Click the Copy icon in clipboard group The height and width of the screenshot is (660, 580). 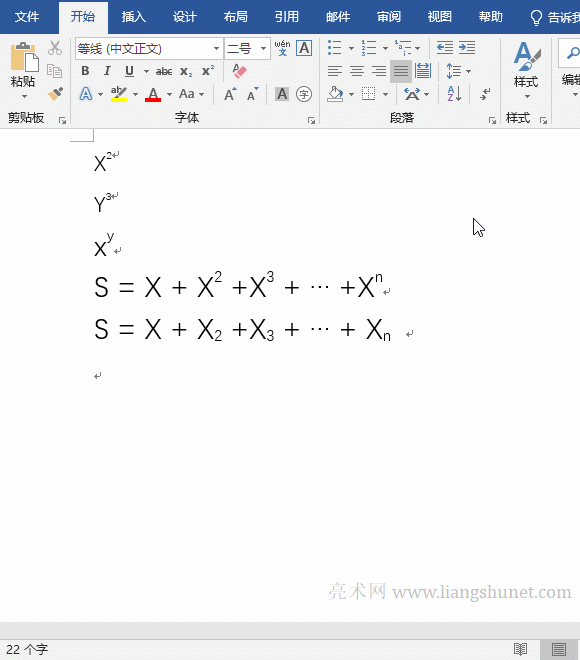[x=54, y=71]
